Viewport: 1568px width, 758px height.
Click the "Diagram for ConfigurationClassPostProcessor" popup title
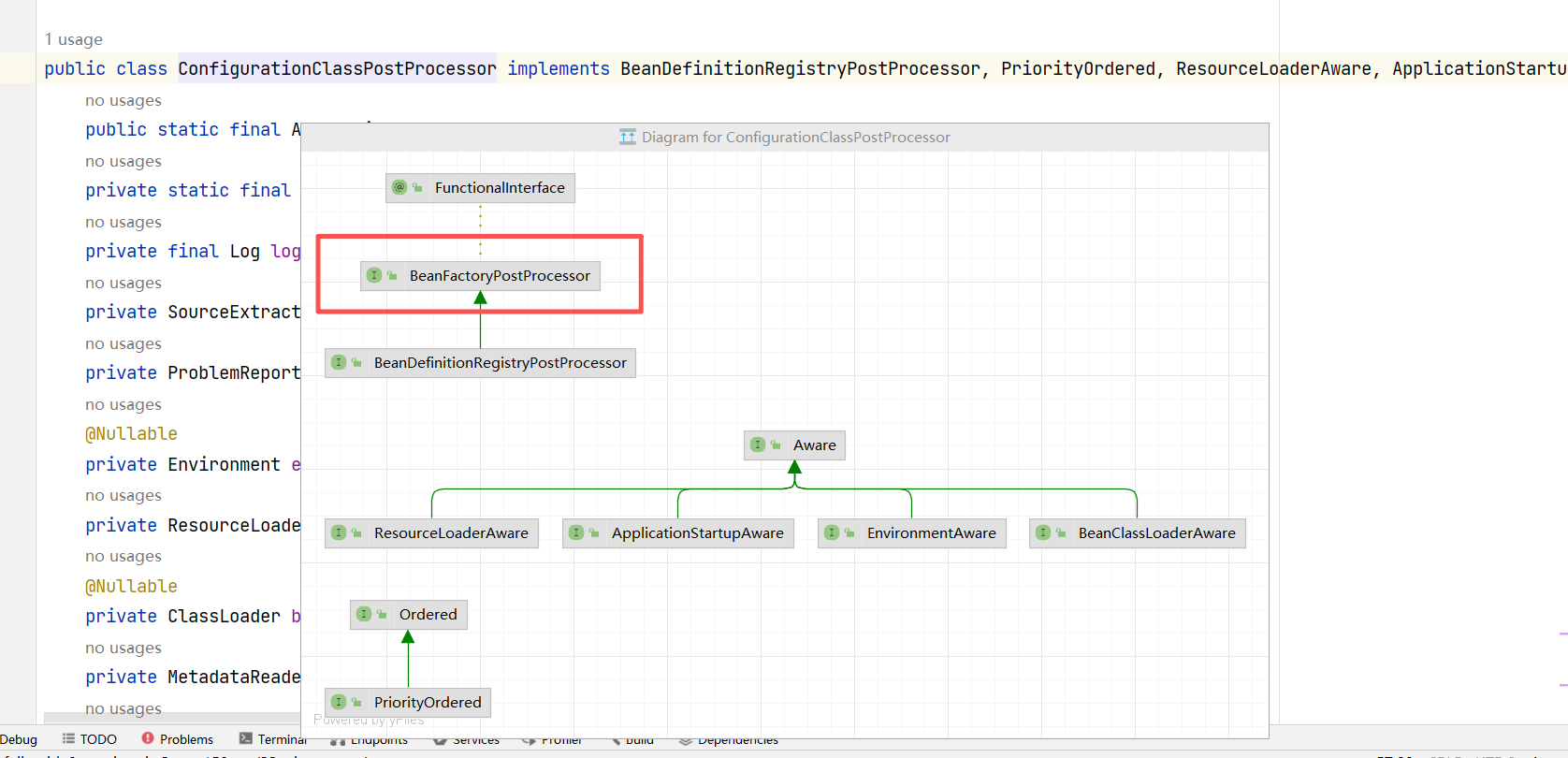pos(796,137)
